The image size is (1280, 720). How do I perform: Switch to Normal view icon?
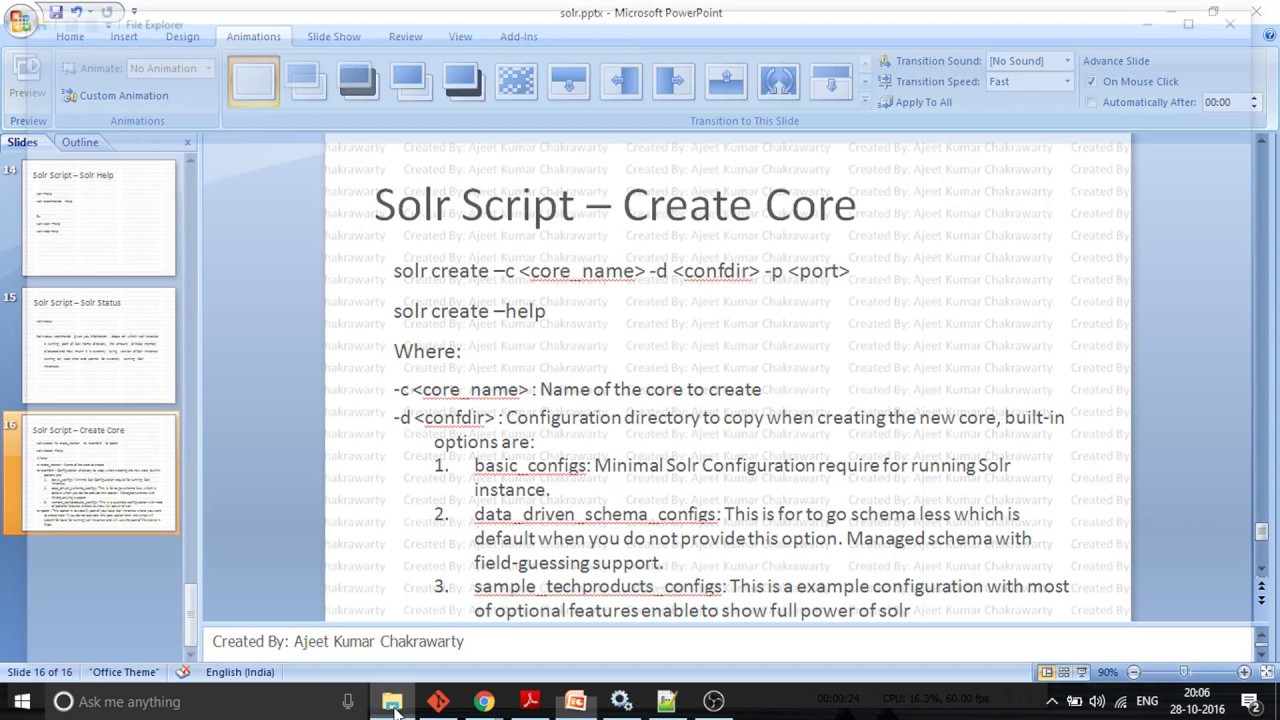tap(1046, 672)
